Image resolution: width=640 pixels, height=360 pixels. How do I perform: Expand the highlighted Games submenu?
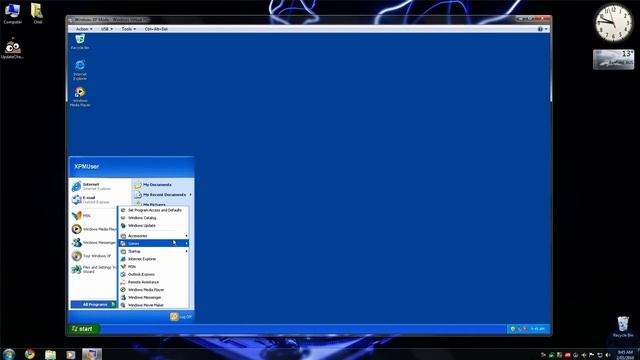153,244
